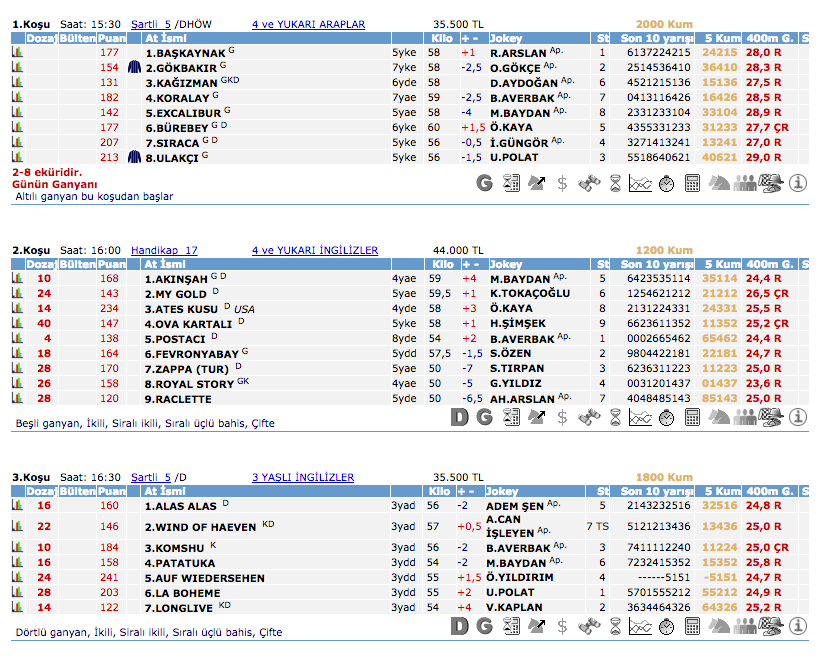Screen dimensions: 840x663
Task: Click the D icon in race 2 toolbar
Action: (459, 417)
